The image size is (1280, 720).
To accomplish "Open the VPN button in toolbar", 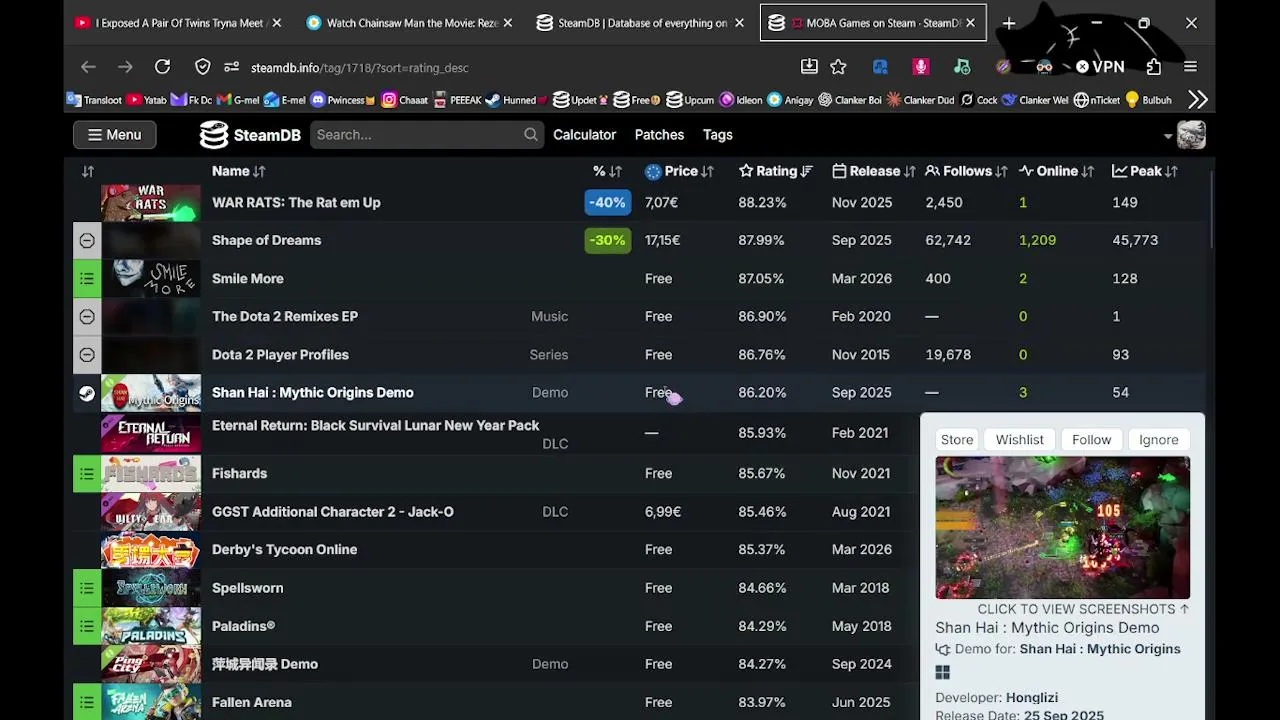I will click(x=1100, y=67).
